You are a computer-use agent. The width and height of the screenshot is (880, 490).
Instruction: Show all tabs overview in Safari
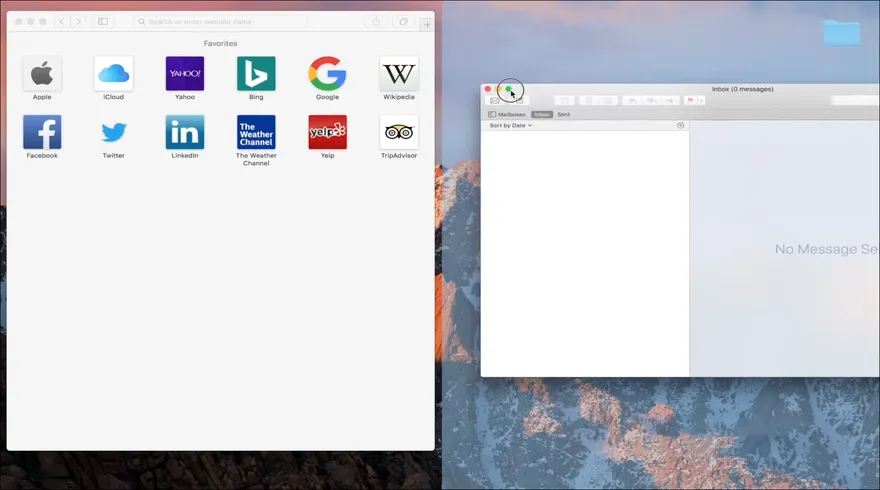coord(404,21)
